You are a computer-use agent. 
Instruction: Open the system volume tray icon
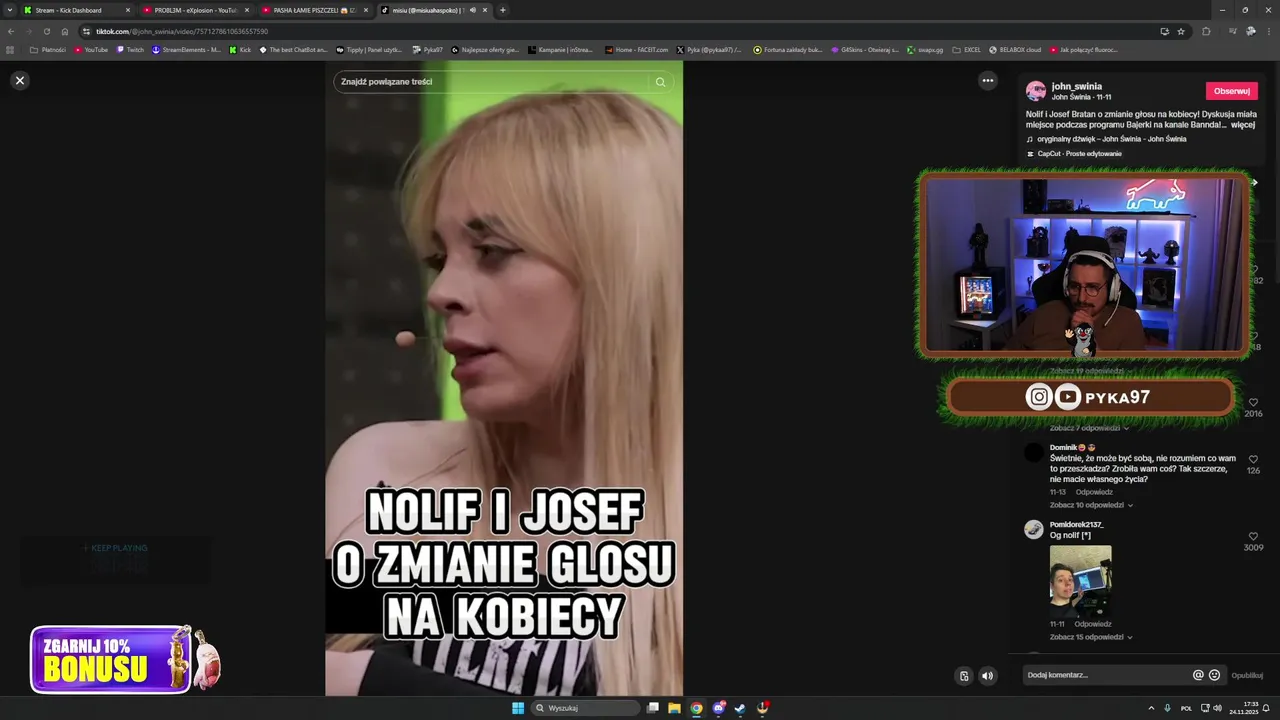[1217, 708]
